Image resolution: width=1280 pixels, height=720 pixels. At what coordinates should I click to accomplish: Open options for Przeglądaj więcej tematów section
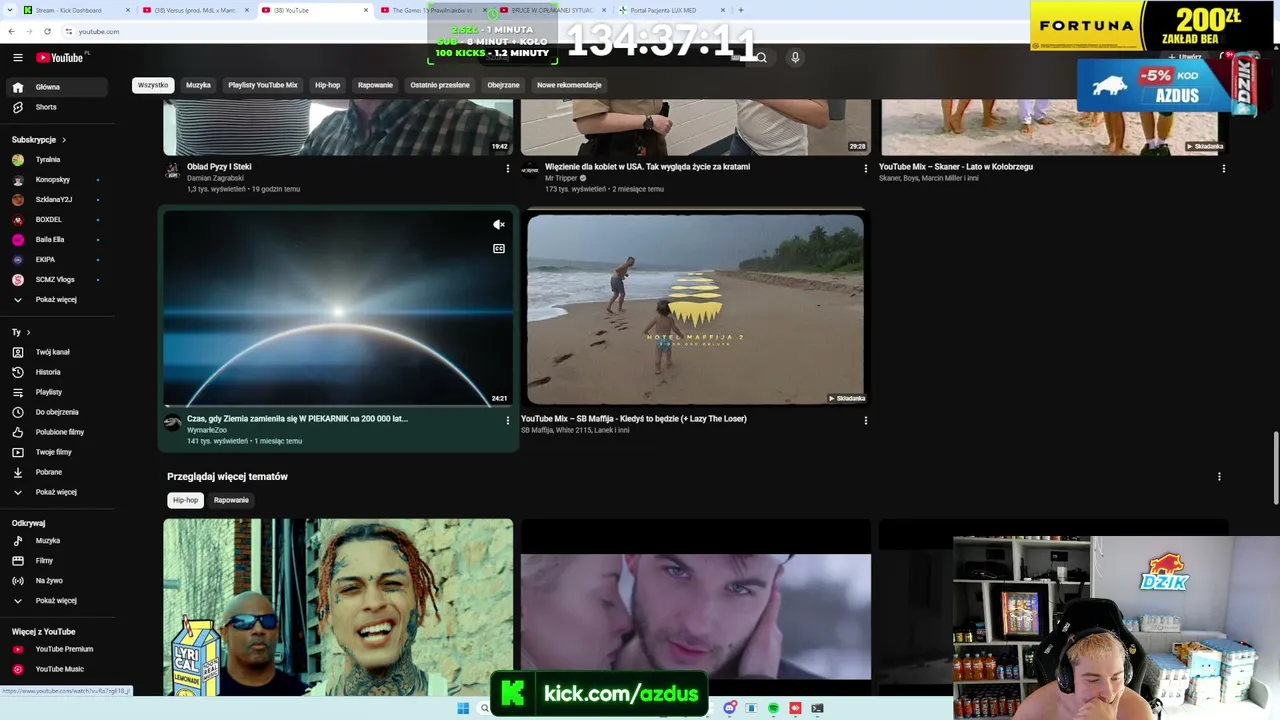1219,477
